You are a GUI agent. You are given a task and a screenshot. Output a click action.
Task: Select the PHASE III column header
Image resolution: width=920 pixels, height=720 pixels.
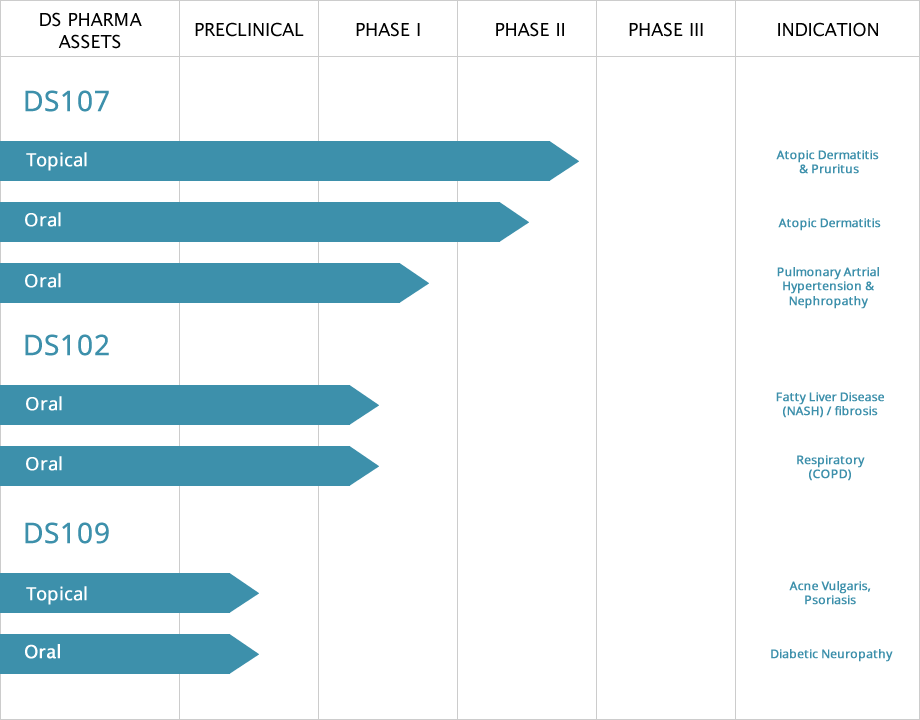click(x=666, y=29)
